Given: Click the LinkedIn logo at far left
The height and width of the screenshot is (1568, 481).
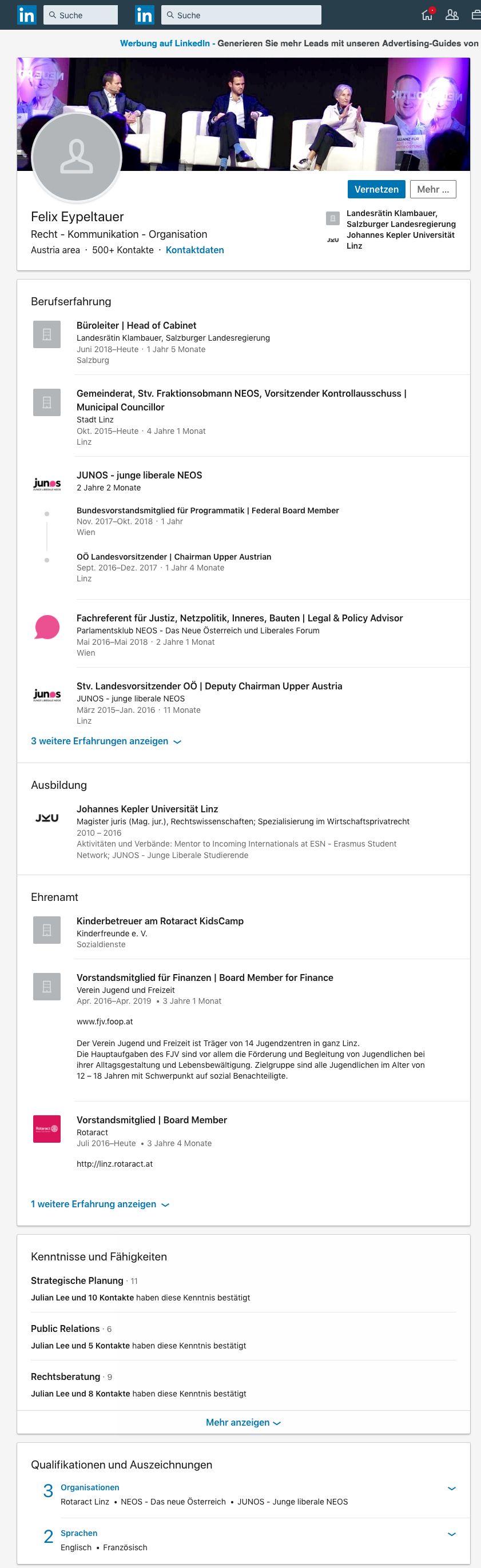Looking at the screenshot, I should click(x=26, y=15).
